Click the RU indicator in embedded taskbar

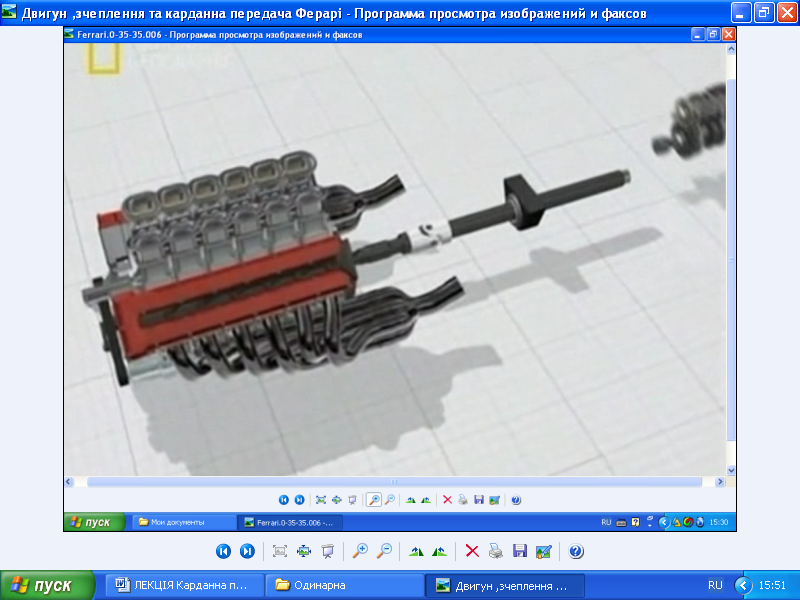[606, 522]
